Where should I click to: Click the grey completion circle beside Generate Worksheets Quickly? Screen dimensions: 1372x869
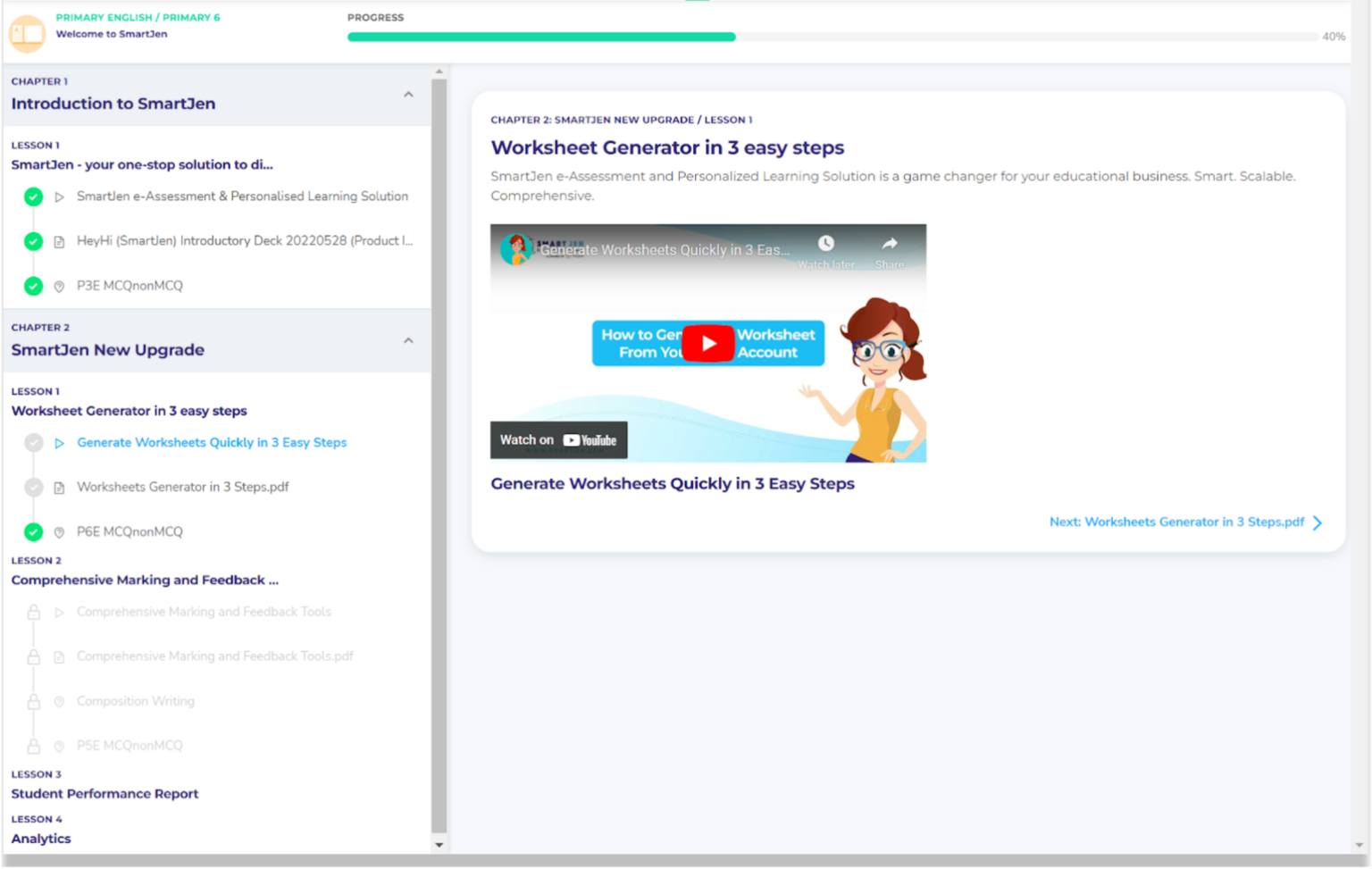pos(33,443)
